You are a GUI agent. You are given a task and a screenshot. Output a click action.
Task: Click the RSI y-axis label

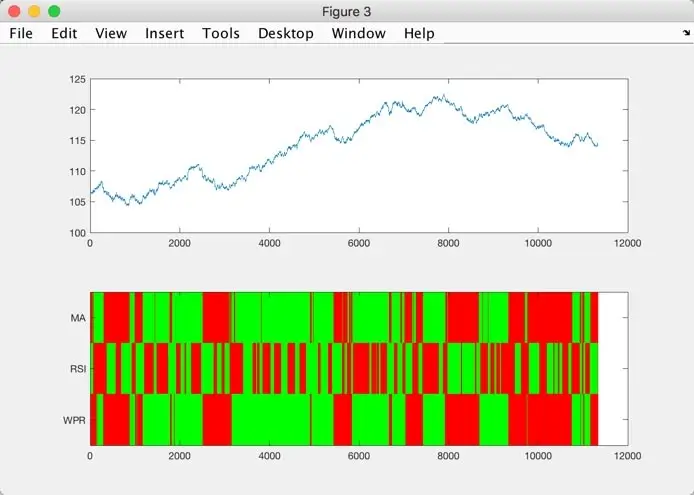coord(76,369)
